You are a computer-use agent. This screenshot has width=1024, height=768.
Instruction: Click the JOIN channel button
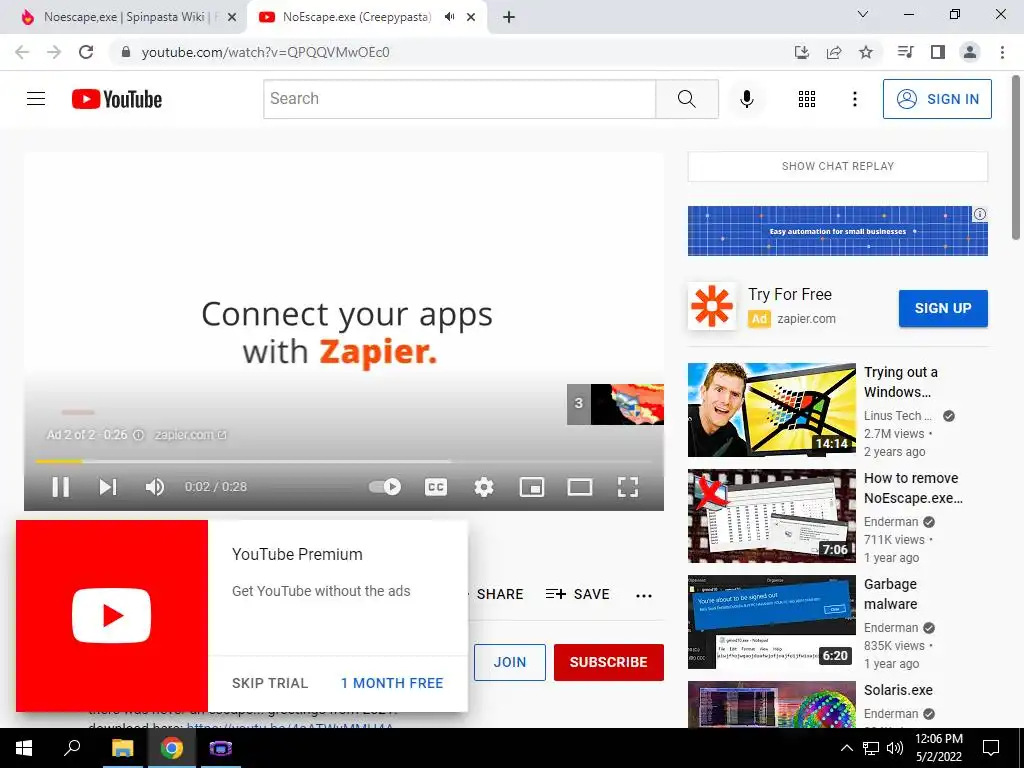click(x=509, y=662)
